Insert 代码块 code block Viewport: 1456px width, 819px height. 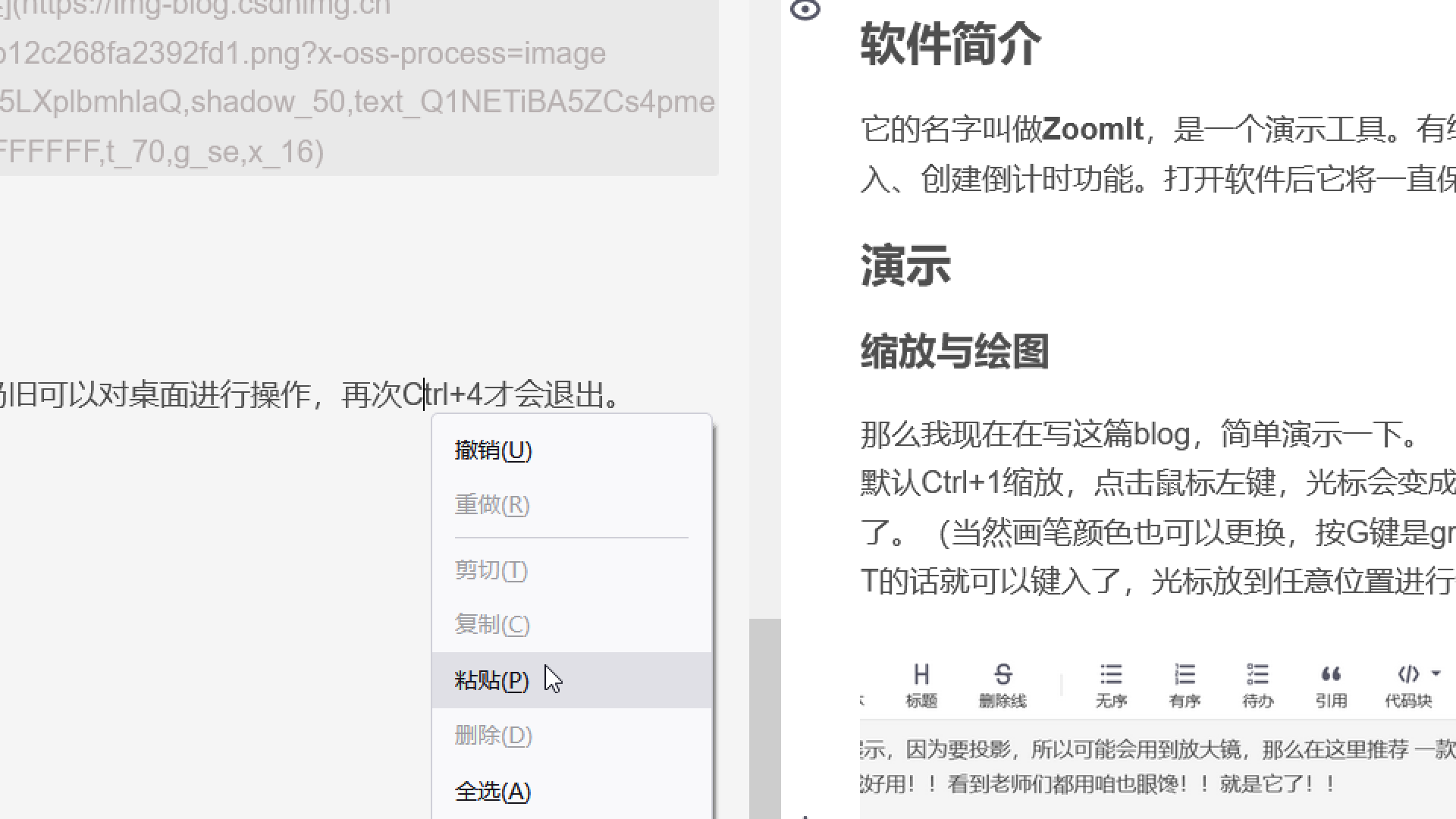pyautogui.click(x=1407, y=685)
